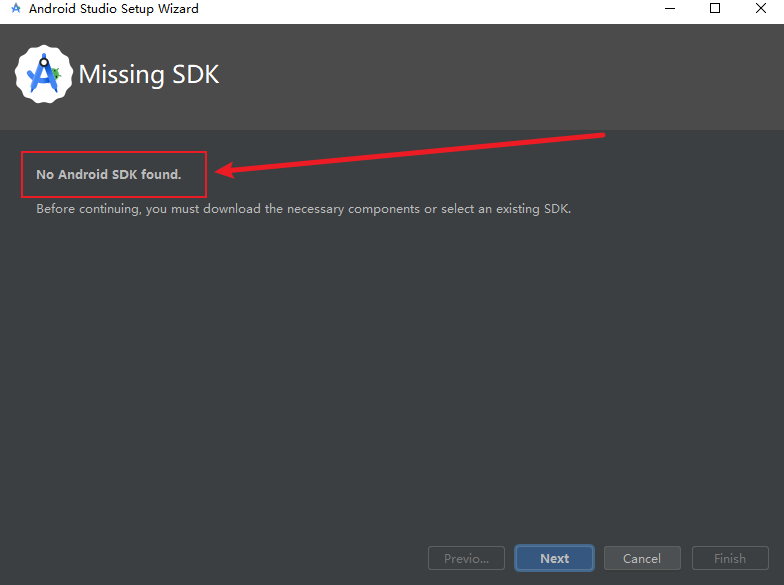This screenshot has height=585, width=784.
Task: Click the "Missing SDK" heading
Action: pos(148,75)
